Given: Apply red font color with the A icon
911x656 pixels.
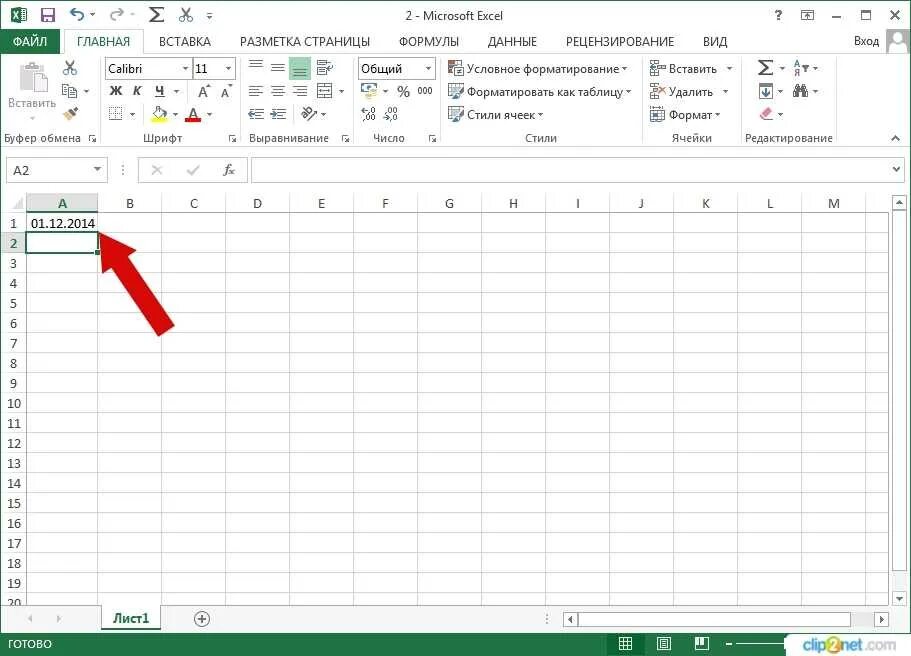Looking at the screenshot, I should click(193, 114).
